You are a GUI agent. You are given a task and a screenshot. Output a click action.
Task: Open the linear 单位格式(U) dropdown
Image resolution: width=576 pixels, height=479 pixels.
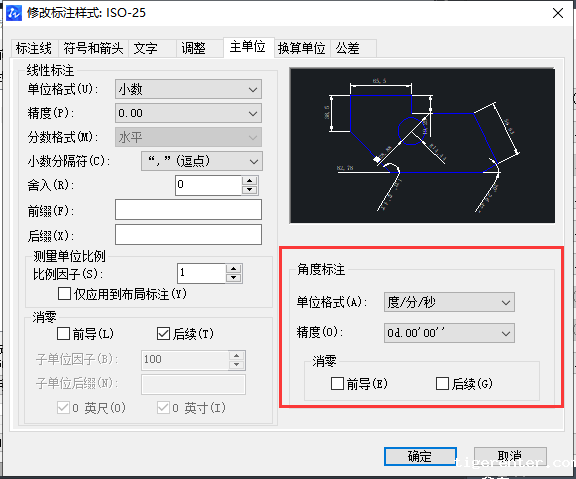click(188, 89)
